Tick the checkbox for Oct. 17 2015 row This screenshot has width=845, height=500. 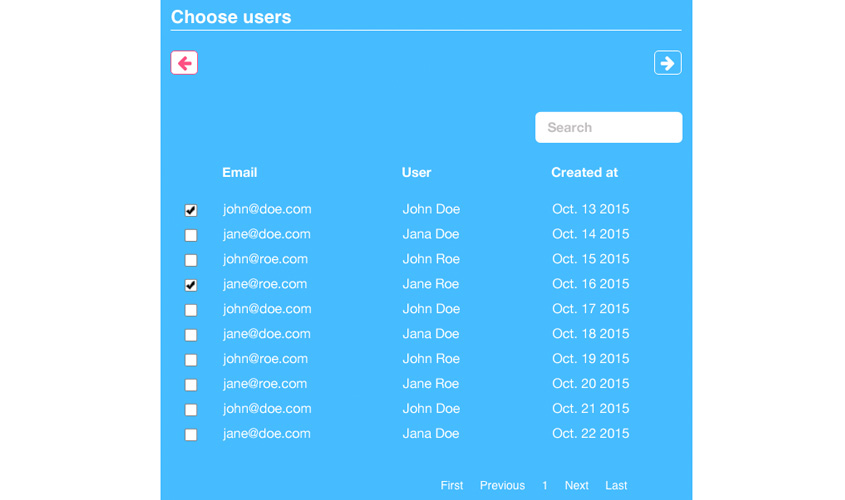[191, 310]
